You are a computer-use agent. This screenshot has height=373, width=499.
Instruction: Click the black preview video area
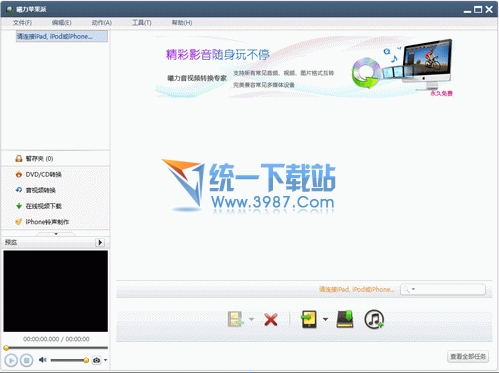tap(56, 291)
